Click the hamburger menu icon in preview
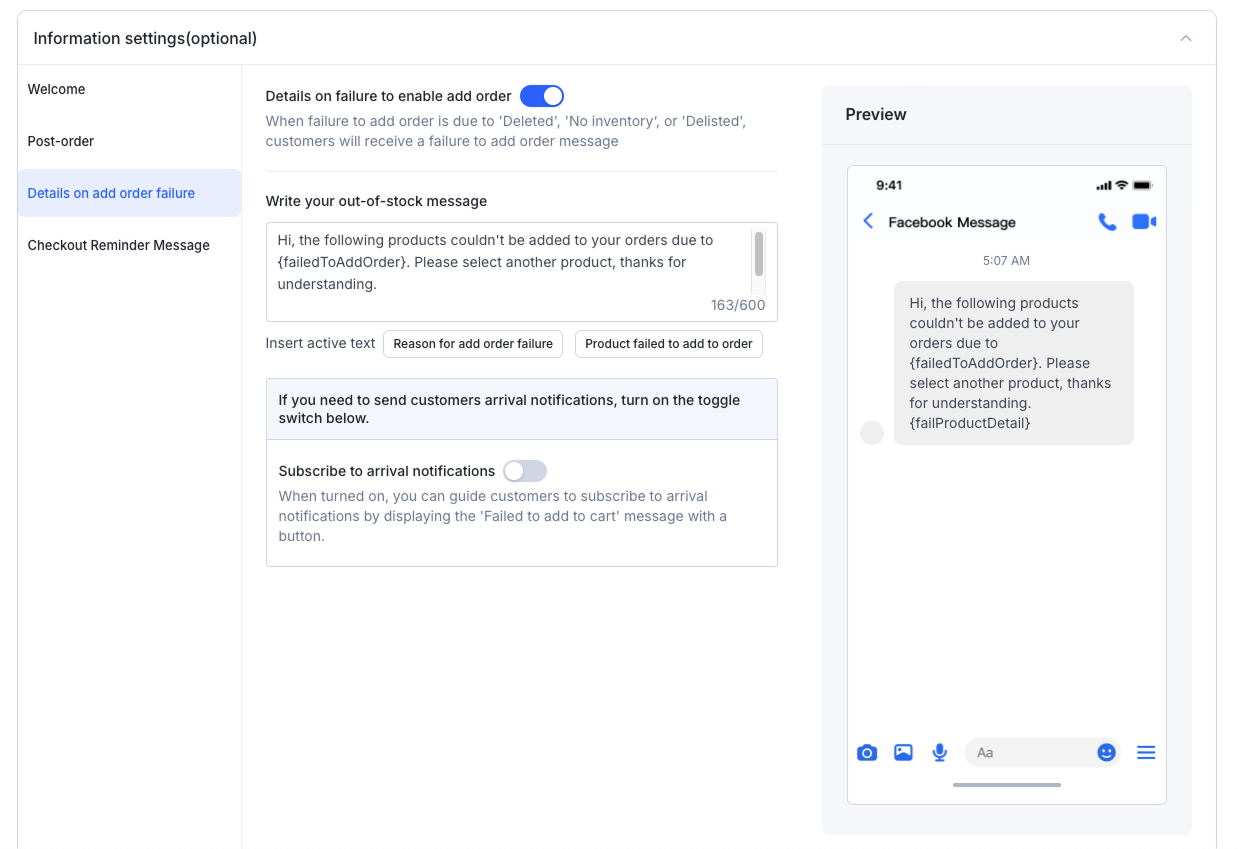 [1146, 753]
